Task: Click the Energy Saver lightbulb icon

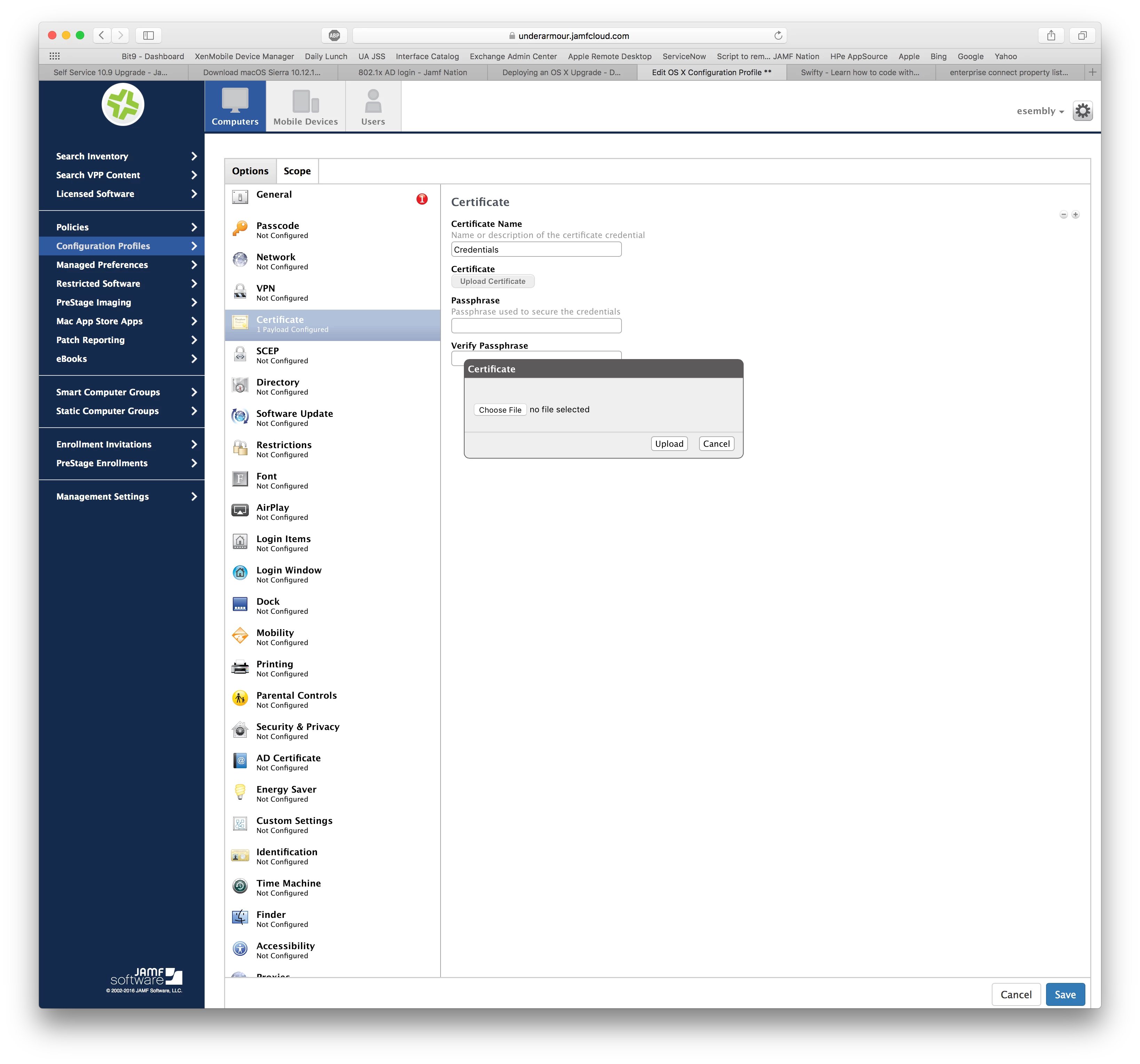Action: click(x=240, y=792)
